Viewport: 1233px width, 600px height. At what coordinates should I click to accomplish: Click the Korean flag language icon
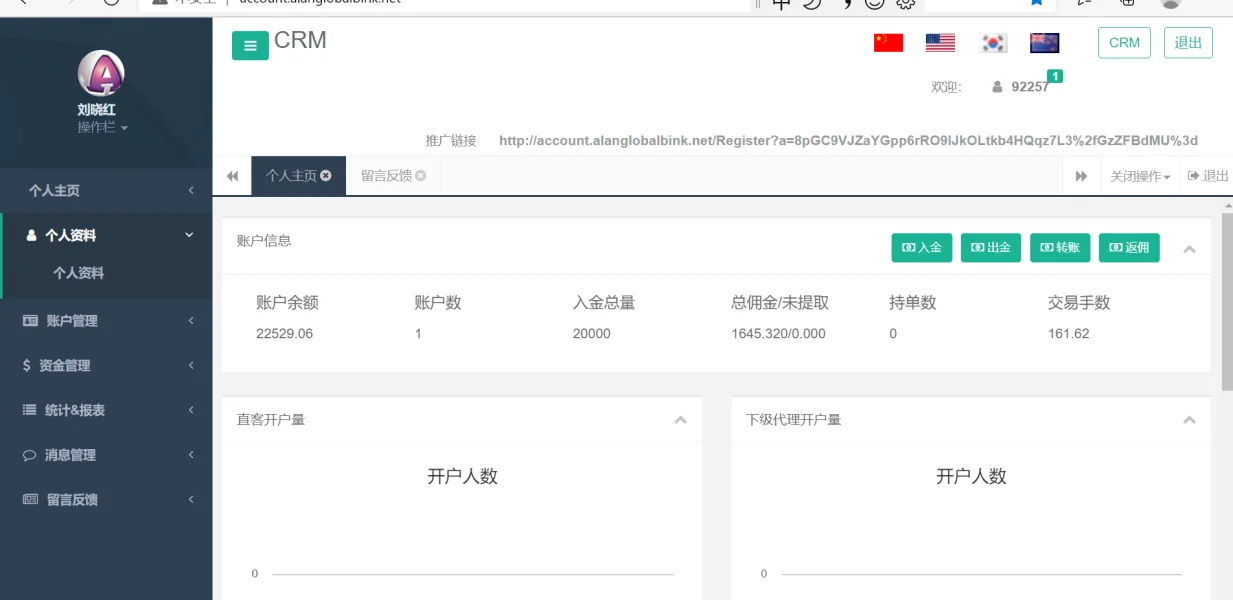992,44
